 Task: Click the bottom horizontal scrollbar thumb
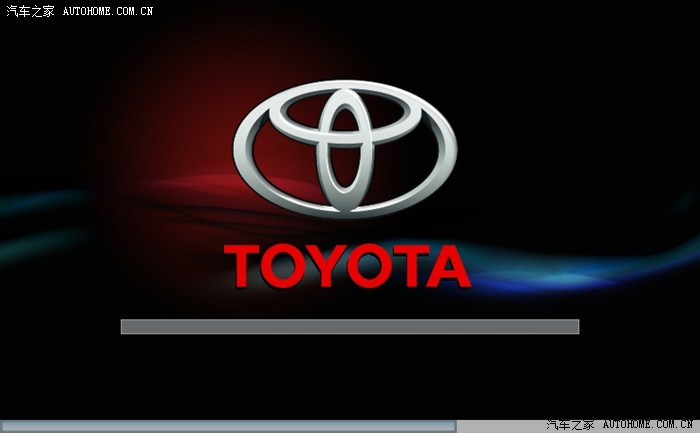click(x=228, y=426)
